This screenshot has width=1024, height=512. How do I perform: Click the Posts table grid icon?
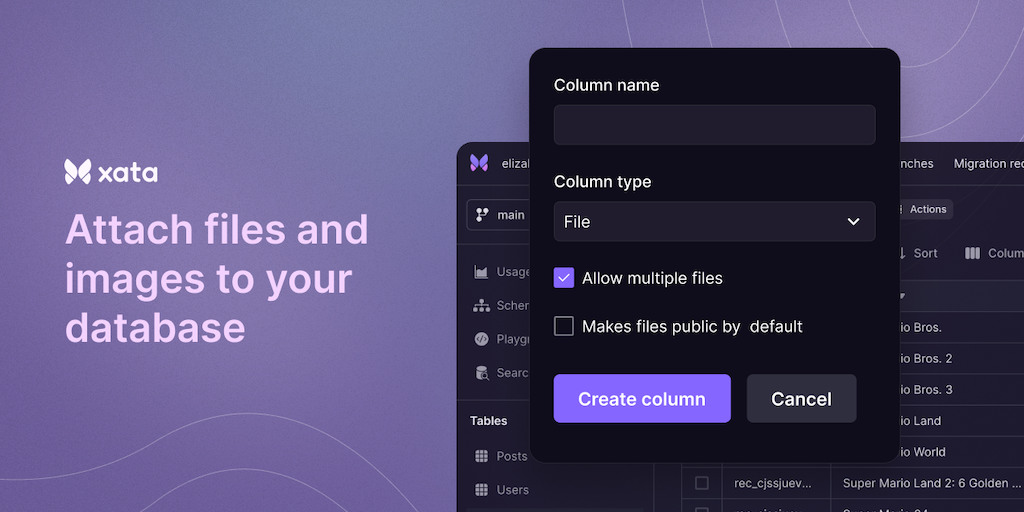click(x=481, y=456)
